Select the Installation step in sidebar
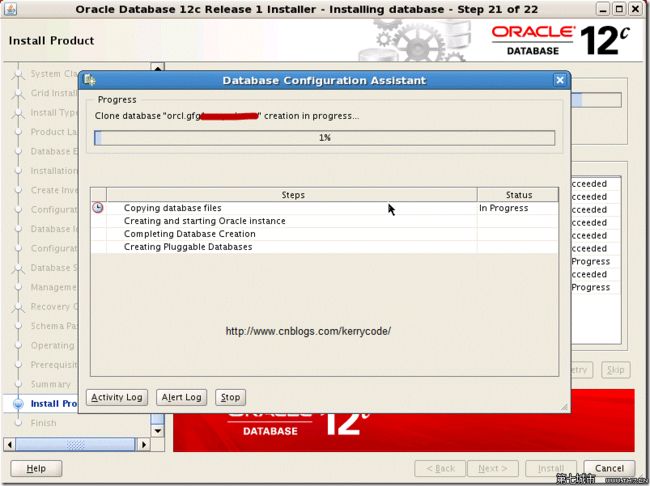This screenshot has height=486, width=650. point(54,170)
